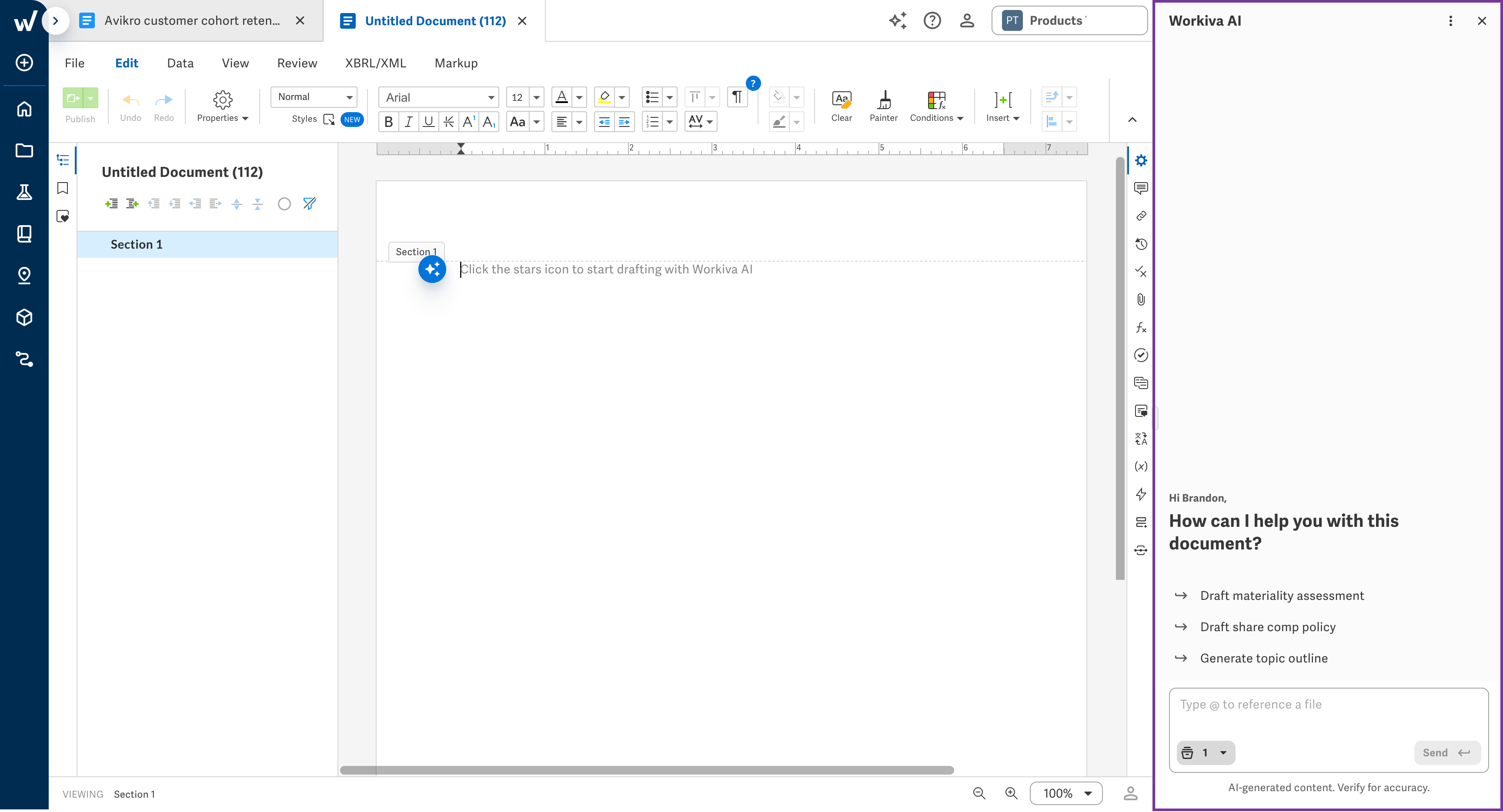Open the File menu
The width and height of the screenshot is (1503, 812).
(75, 63)
